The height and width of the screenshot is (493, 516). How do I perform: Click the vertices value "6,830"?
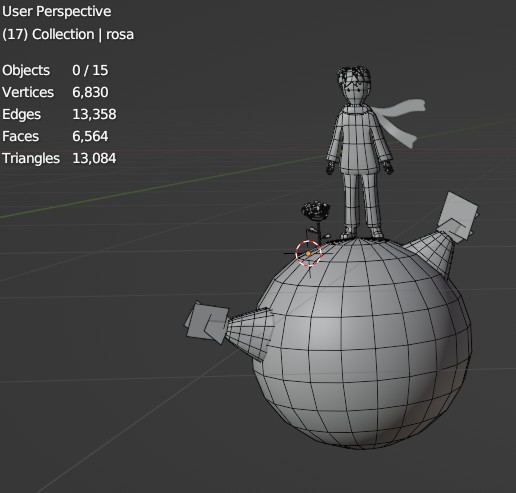coord(90,92)
